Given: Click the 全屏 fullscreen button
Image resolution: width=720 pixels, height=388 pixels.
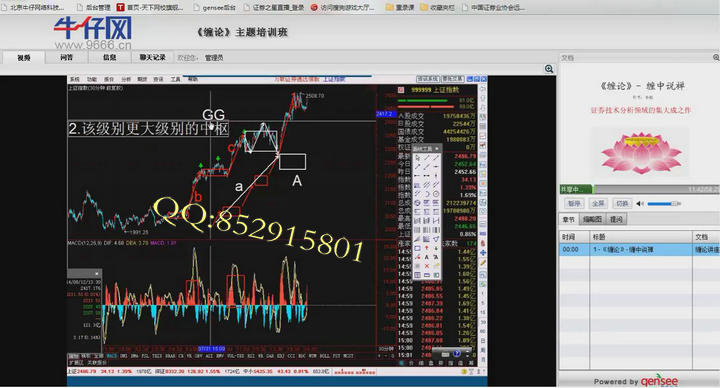Looking at the screenshot, I should tap(598, 203).
